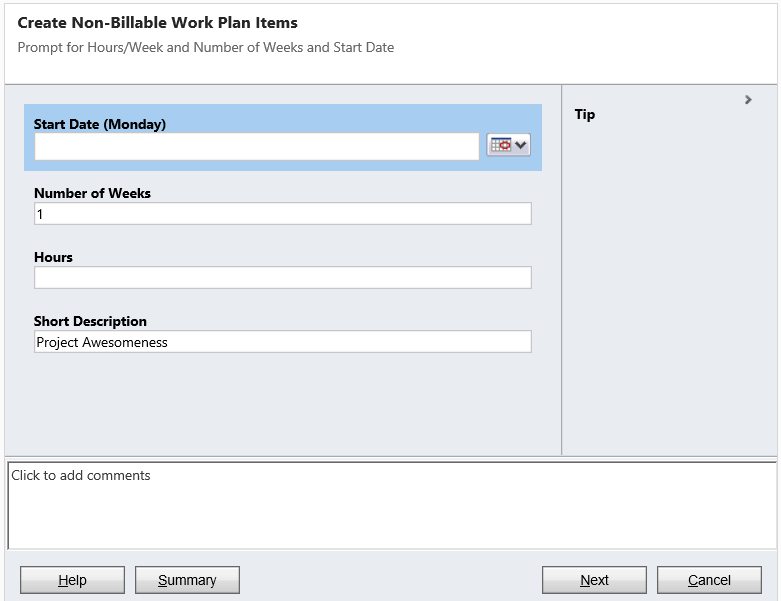Go to the Next step
Image resolution: width=781 pixels, height=601 pixels.
tap(594, 580)
